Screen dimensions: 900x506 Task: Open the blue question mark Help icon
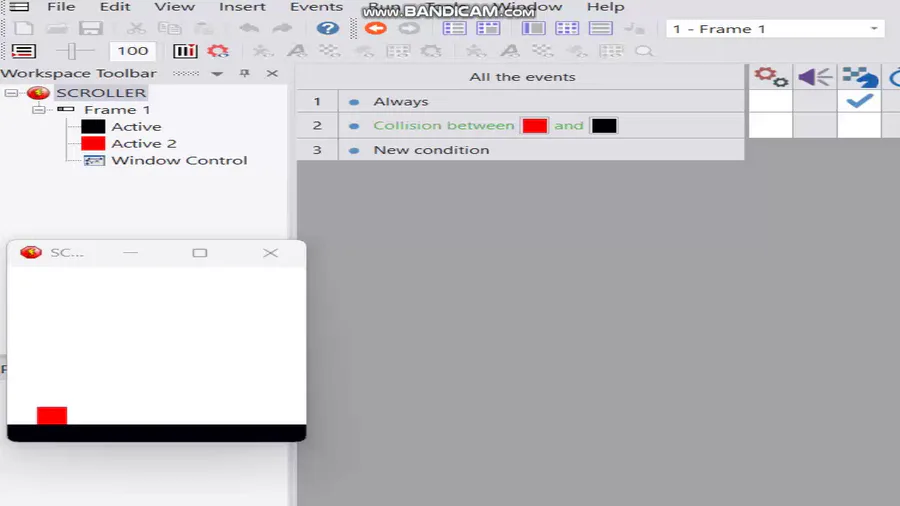tap(328, 28)
